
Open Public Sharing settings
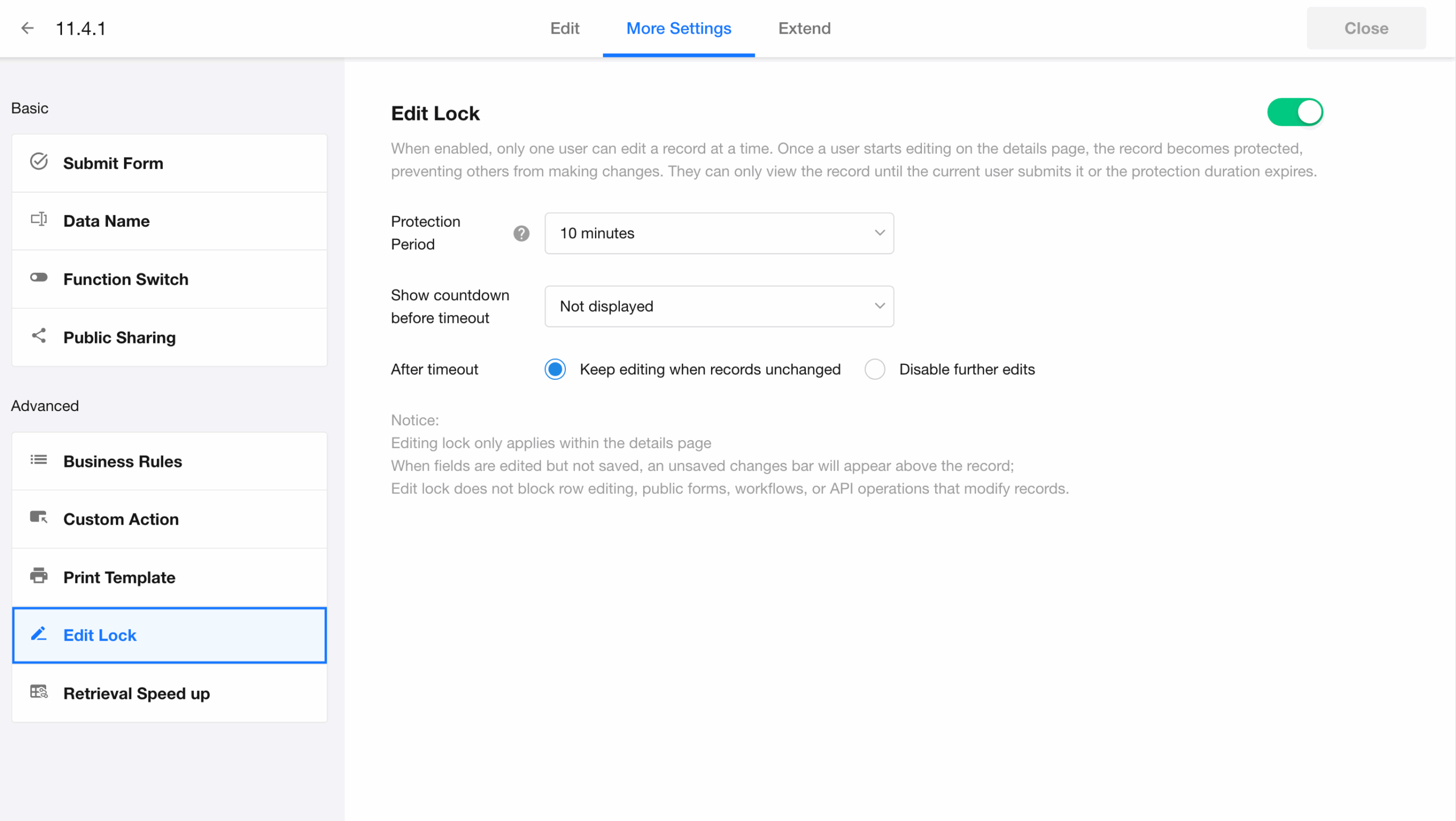169,337
